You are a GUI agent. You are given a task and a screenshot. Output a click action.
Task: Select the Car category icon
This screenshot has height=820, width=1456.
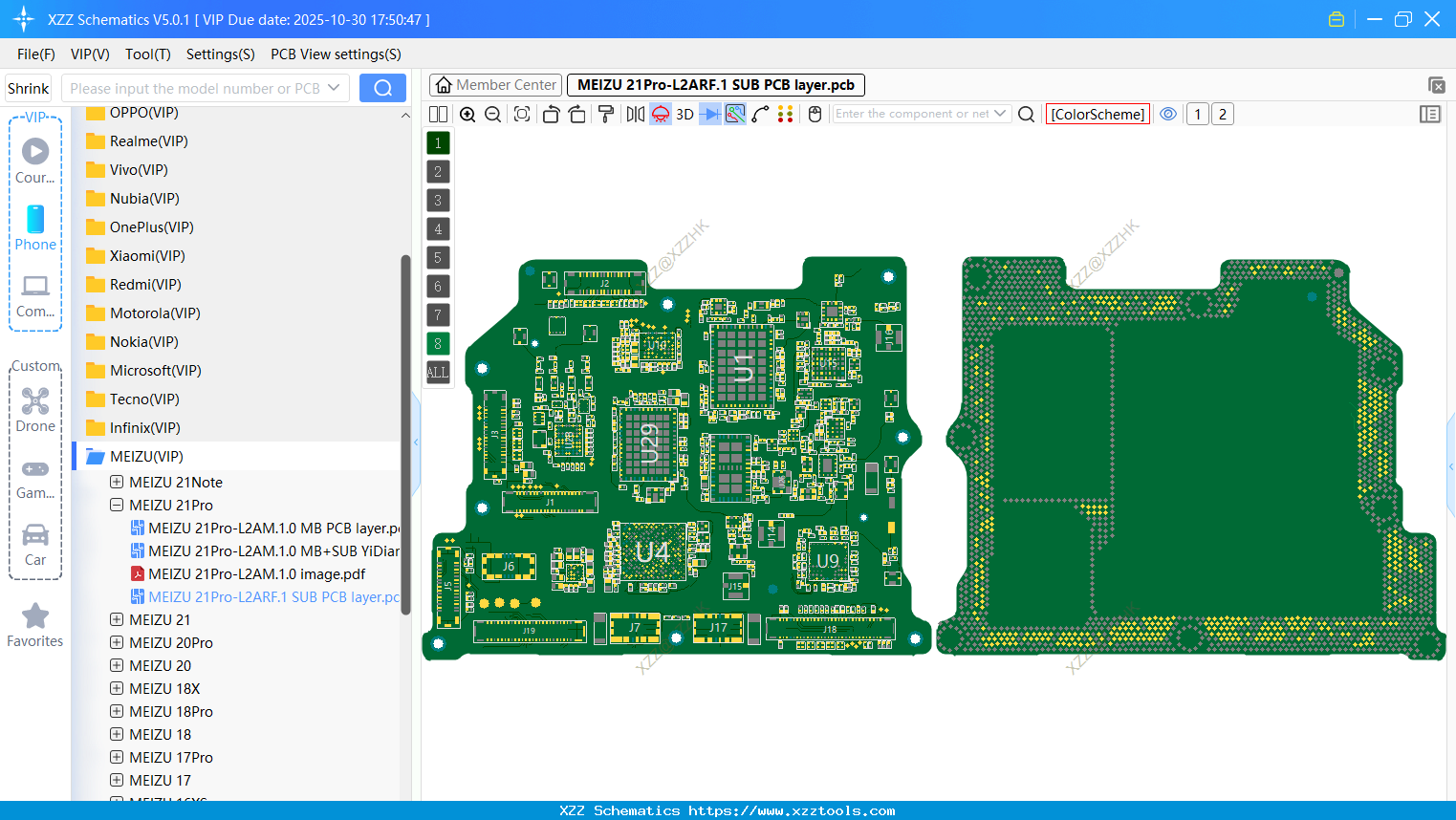point(35,545)
